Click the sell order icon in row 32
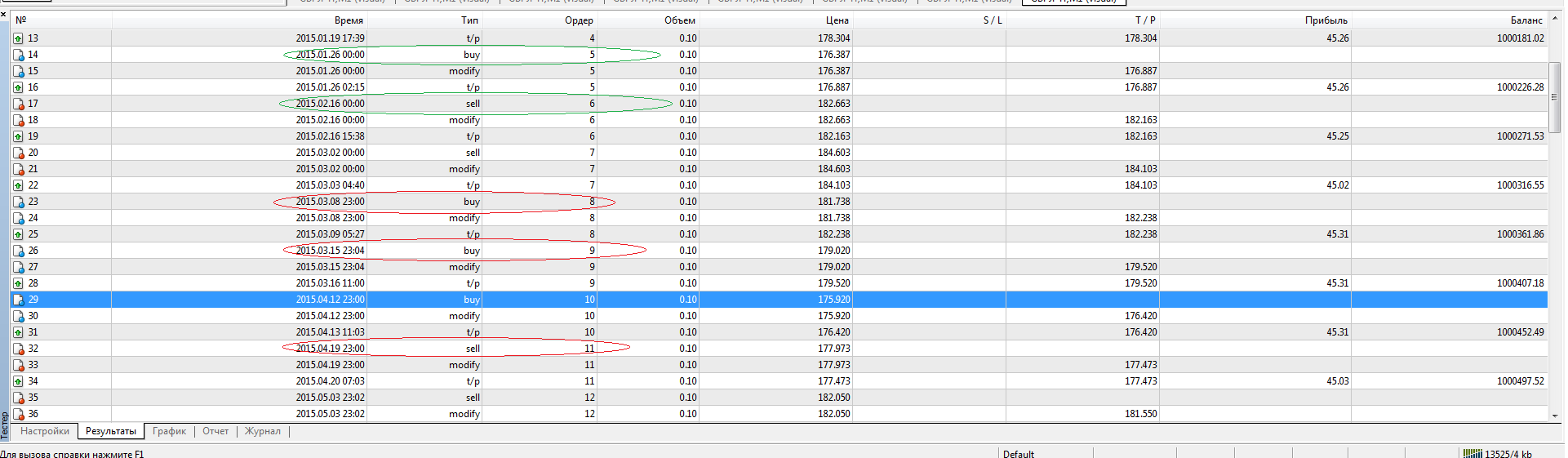Screen dimensions: 1568x458 (18, 349)
